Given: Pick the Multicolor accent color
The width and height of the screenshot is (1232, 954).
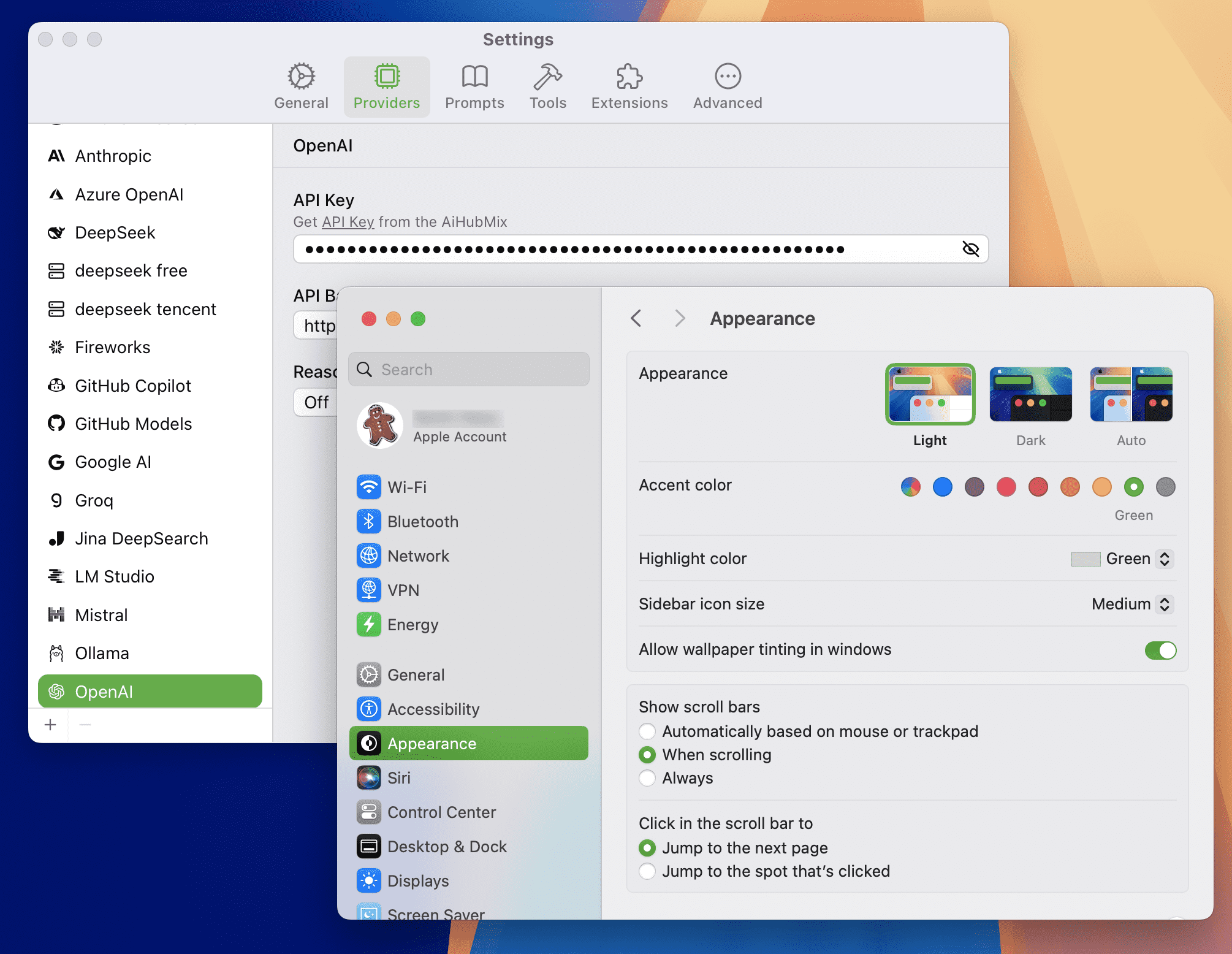Looking at the screenshot, I should (x=911, y=487).
